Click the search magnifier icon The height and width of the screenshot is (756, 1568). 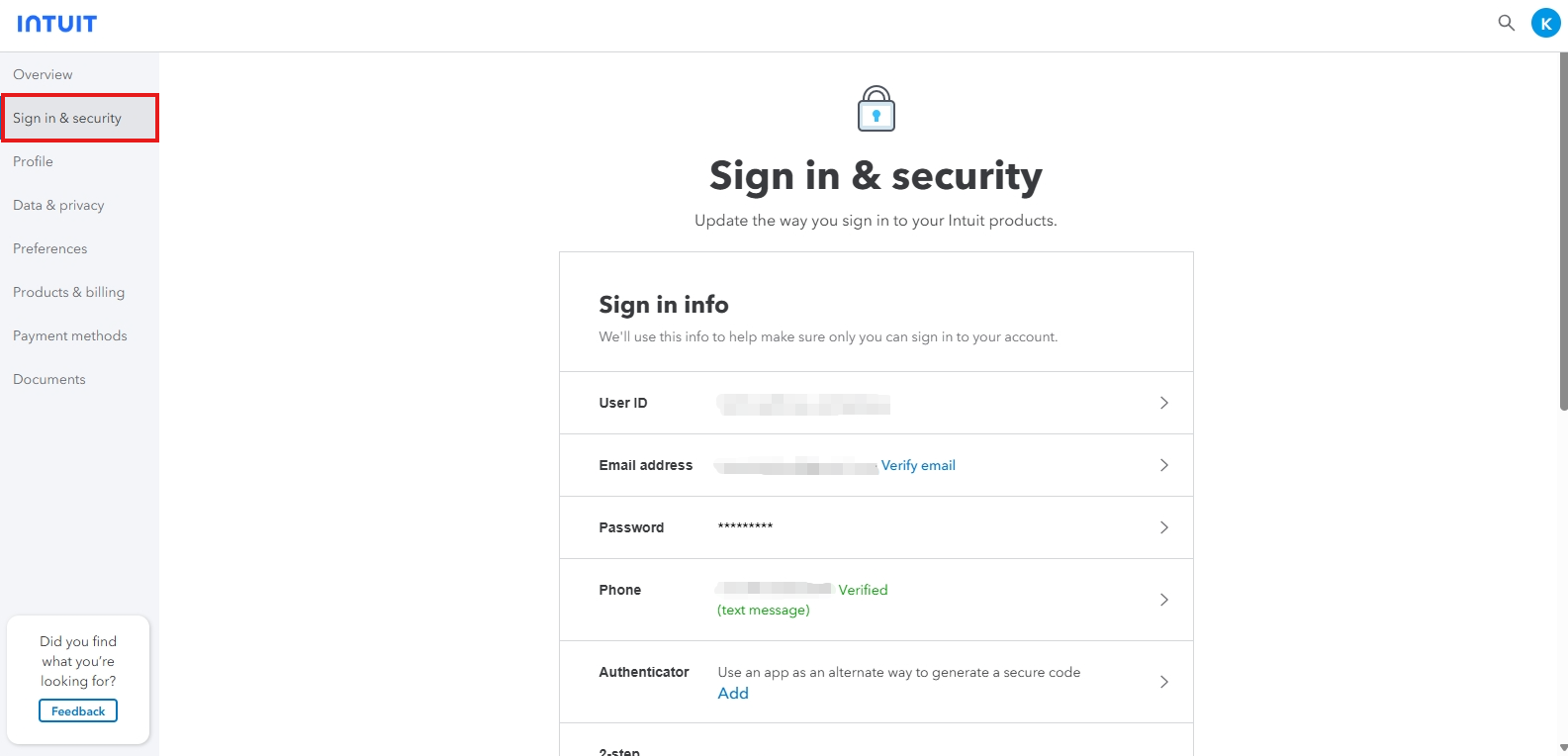tap(1506, 22)
